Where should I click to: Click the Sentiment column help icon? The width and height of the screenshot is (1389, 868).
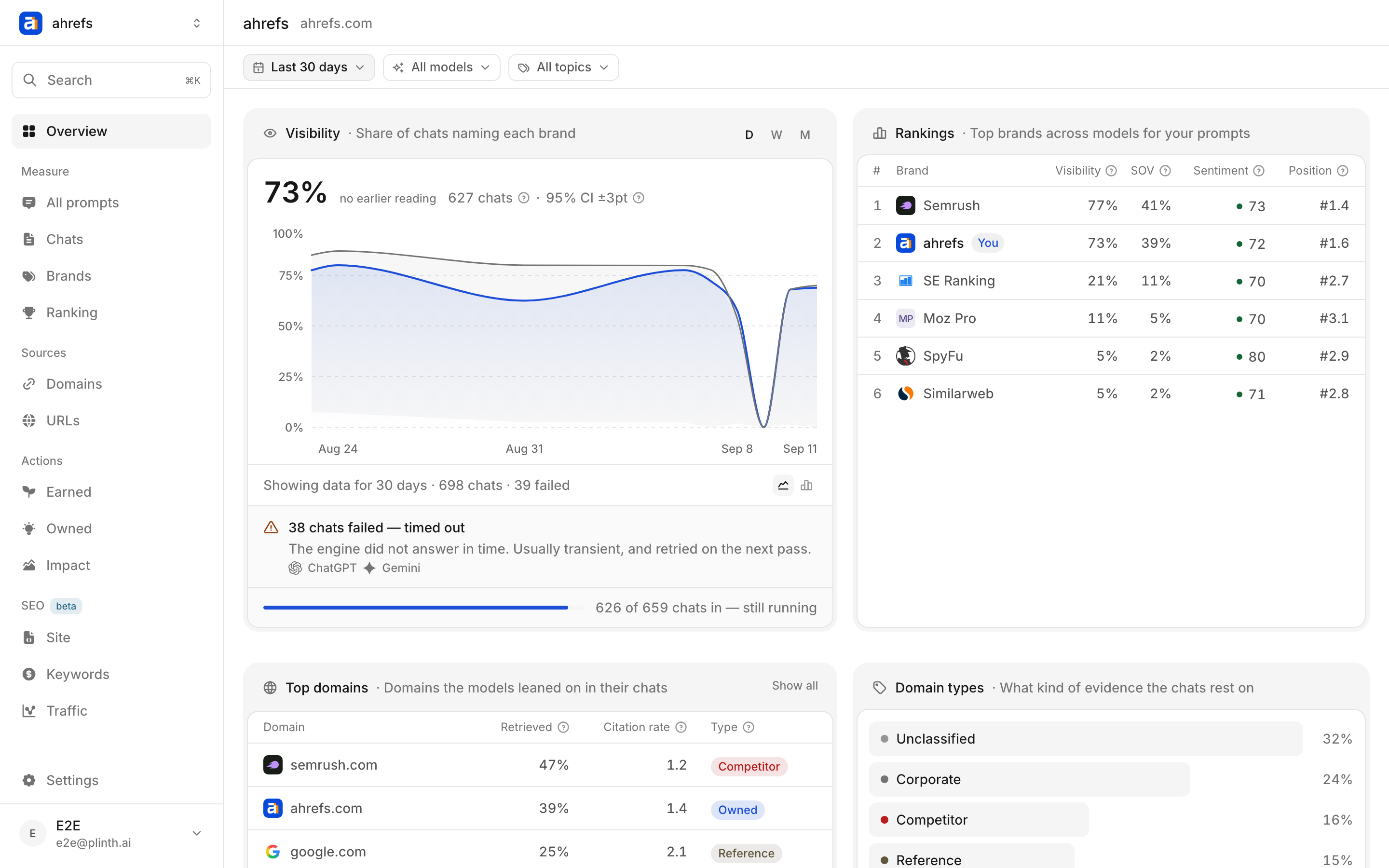tap(1259, 171)
